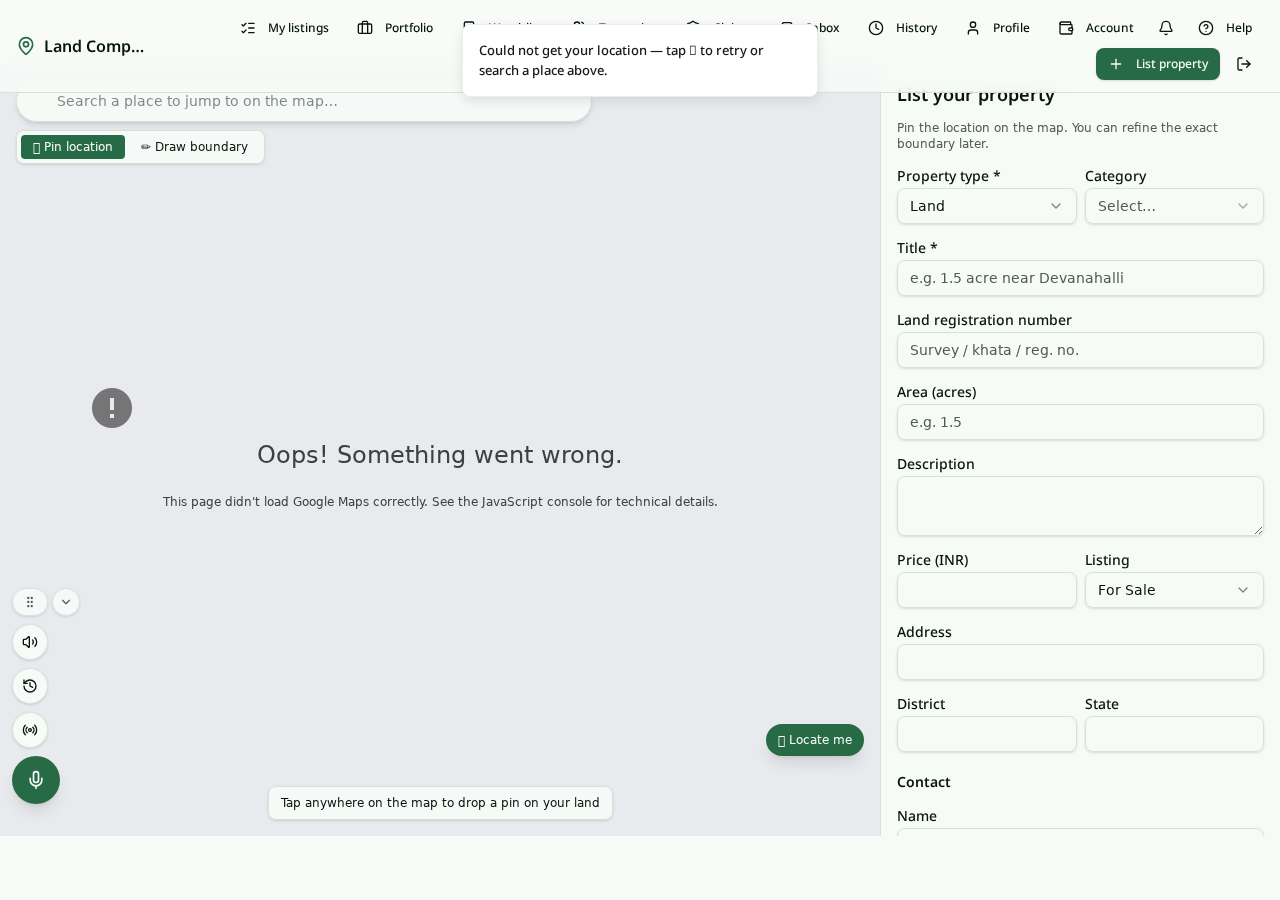Screen dimensions: 1280x900
Task: Click the Land registration number field
Action: pos(1080,350)
